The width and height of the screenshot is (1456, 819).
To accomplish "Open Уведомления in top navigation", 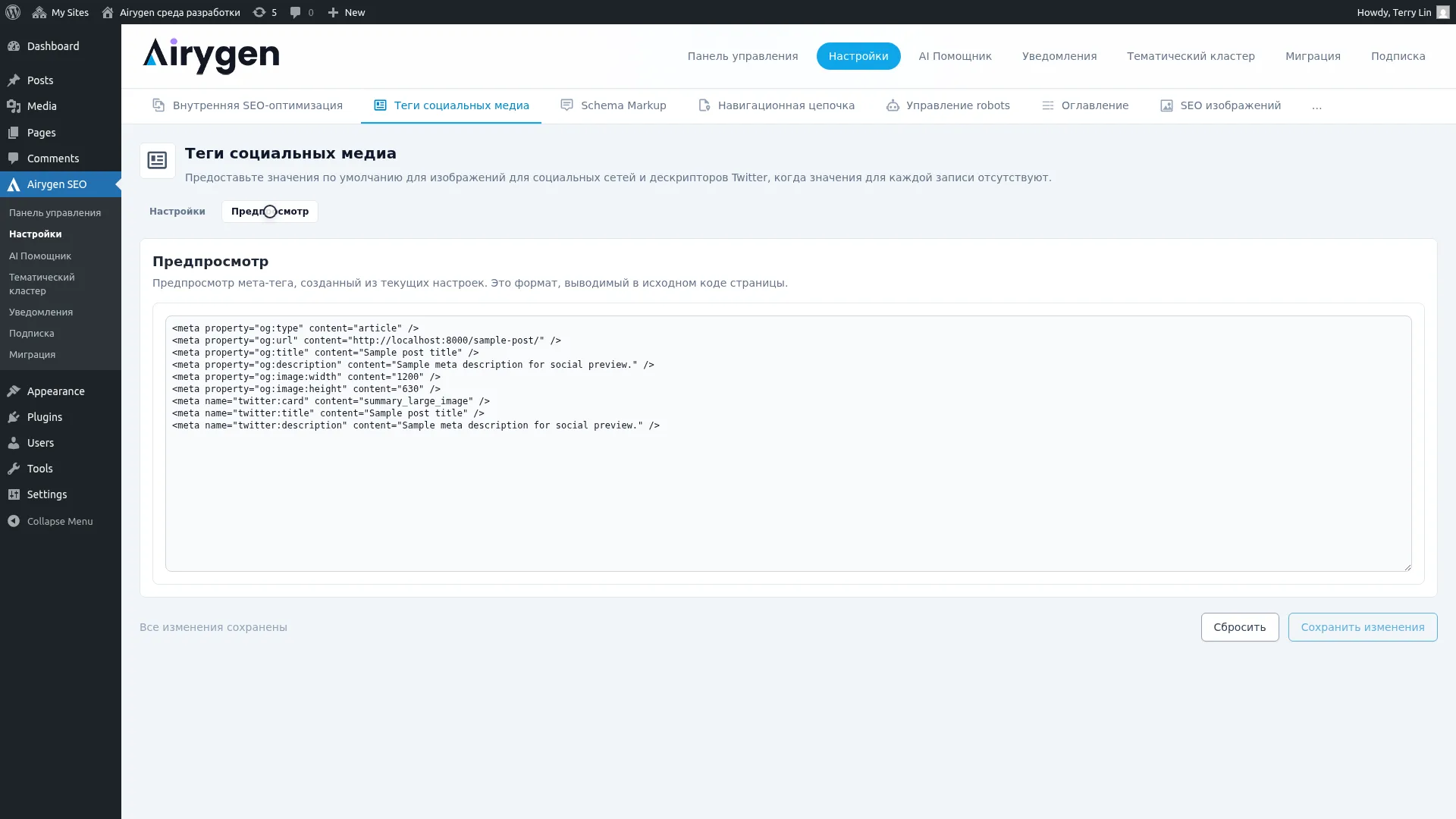I will pos(1059,56).
